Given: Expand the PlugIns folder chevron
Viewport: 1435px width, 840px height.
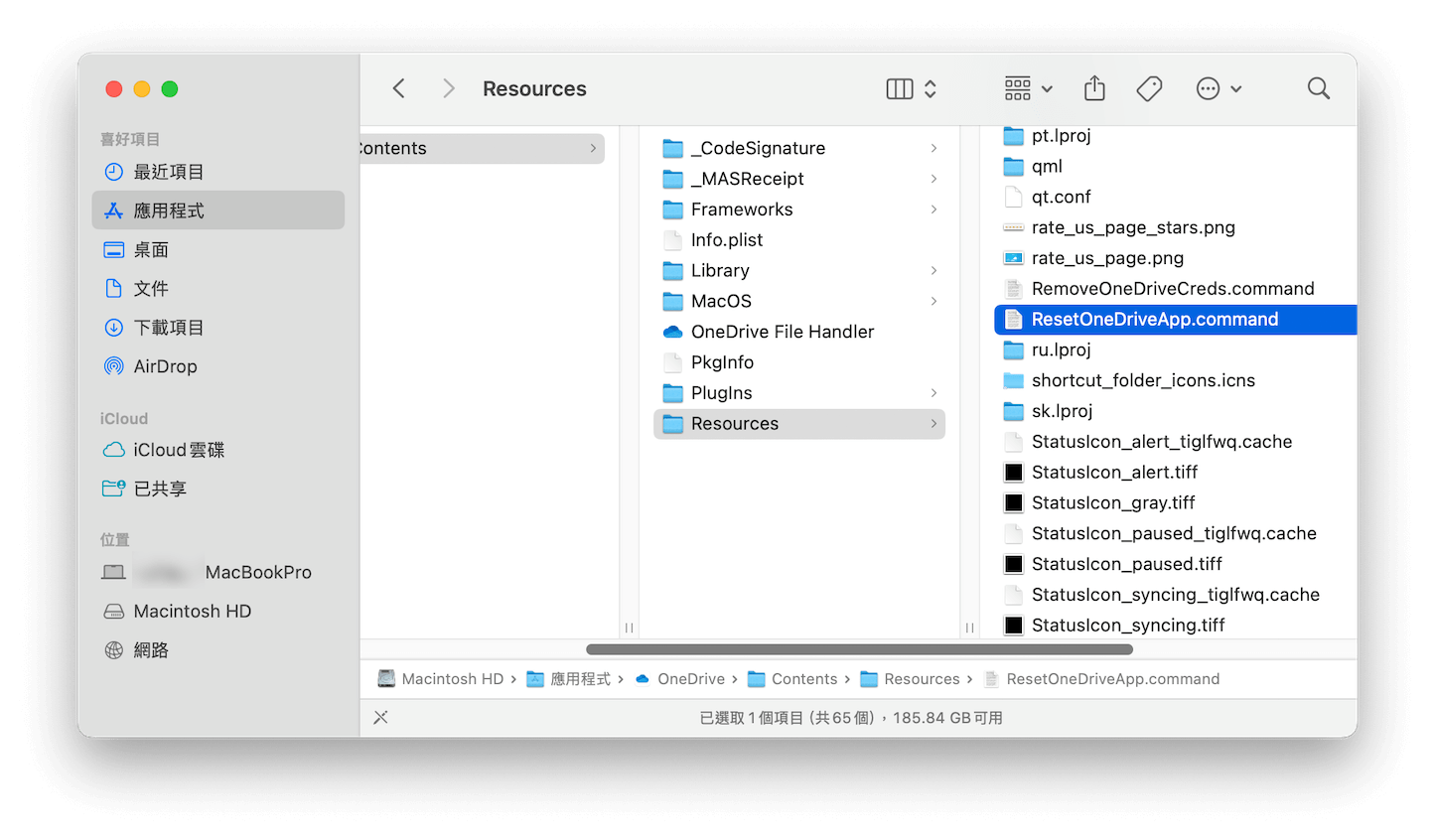Looking at the screenshot, I should (x=933, y=393).
